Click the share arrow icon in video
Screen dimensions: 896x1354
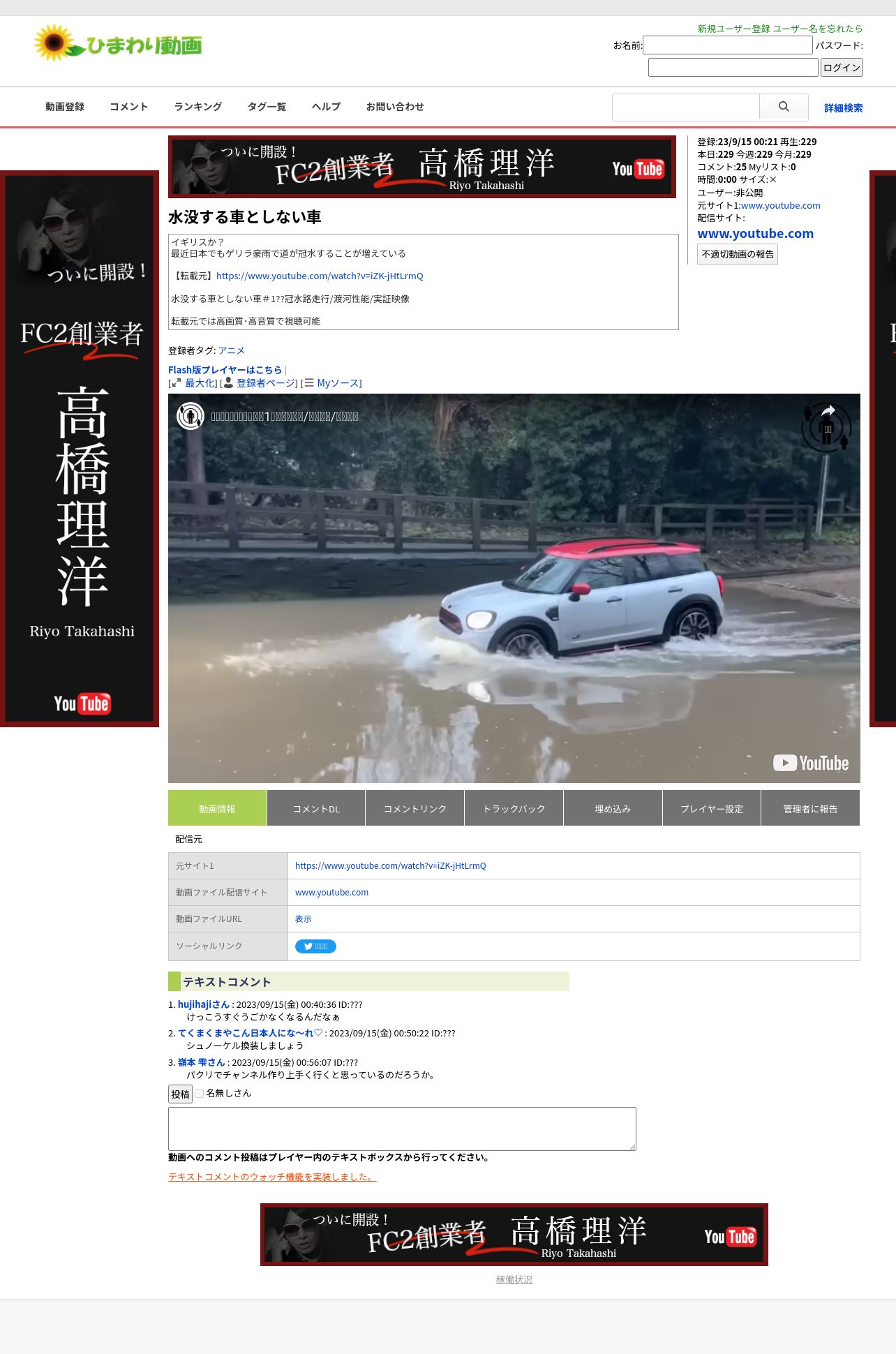pos(828,410)
